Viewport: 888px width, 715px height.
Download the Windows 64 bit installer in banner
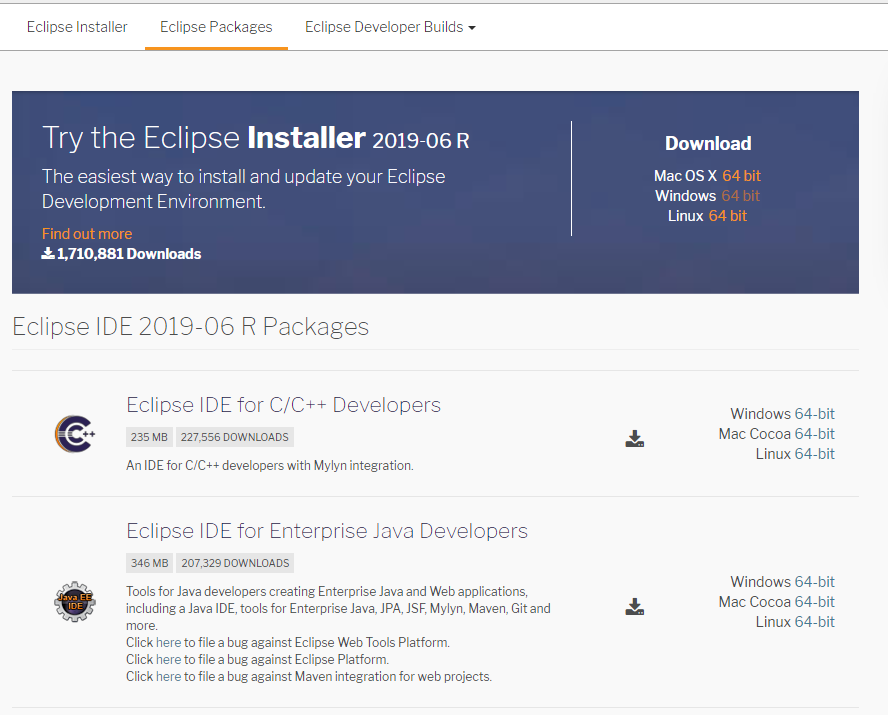pyautogui.click(x=740, y=196)
